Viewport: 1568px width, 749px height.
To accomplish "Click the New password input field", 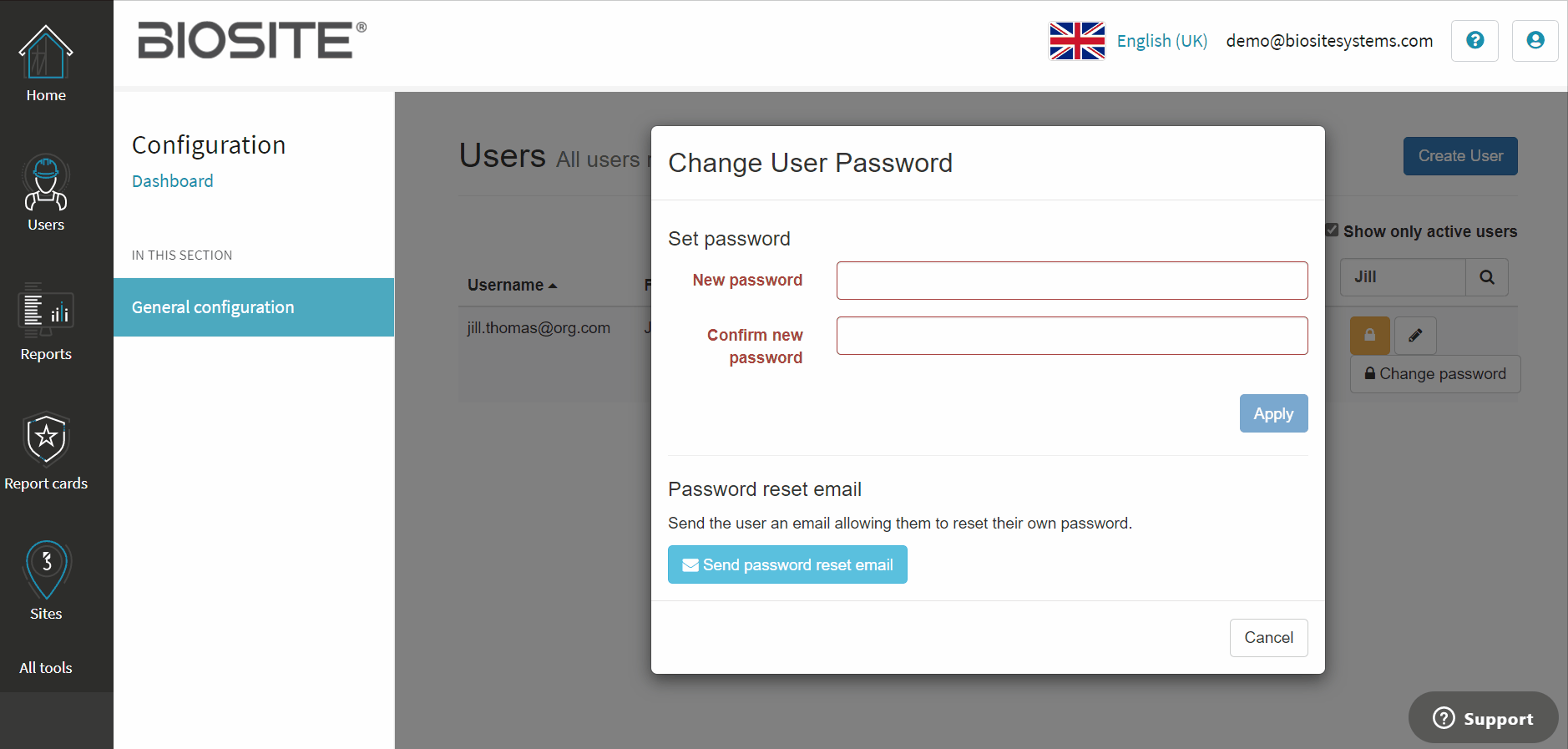I will pyautogui.click(x=1071, y=281).
